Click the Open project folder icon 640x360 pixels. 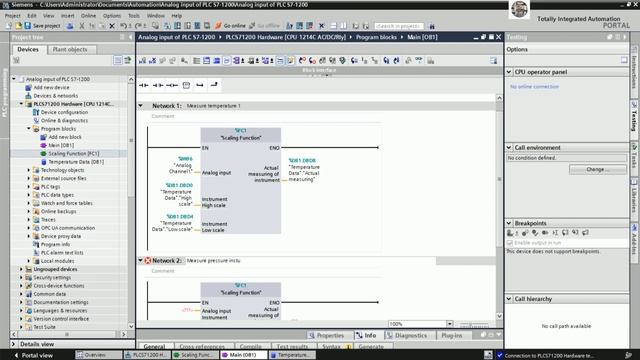[x=18, y=25]
